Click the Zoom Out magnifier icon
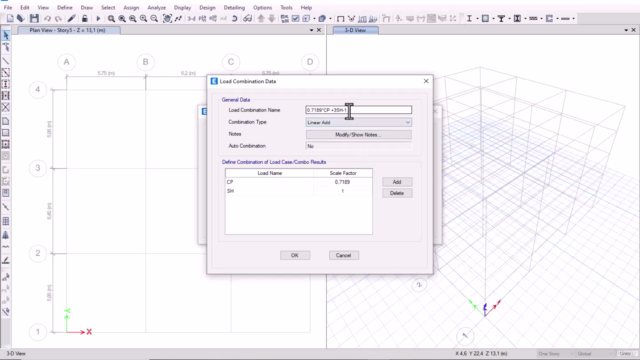This screenshot has width=640, height=360. pos(154,18)
